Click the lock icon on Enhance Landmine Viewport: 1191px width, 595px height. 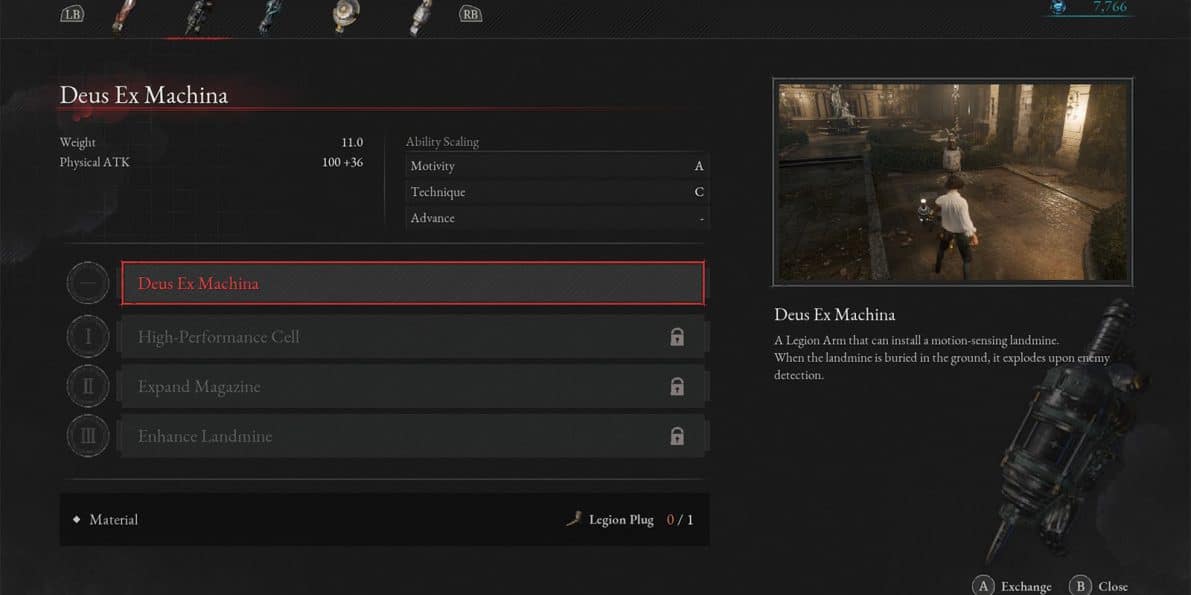(x=677, y=436)
